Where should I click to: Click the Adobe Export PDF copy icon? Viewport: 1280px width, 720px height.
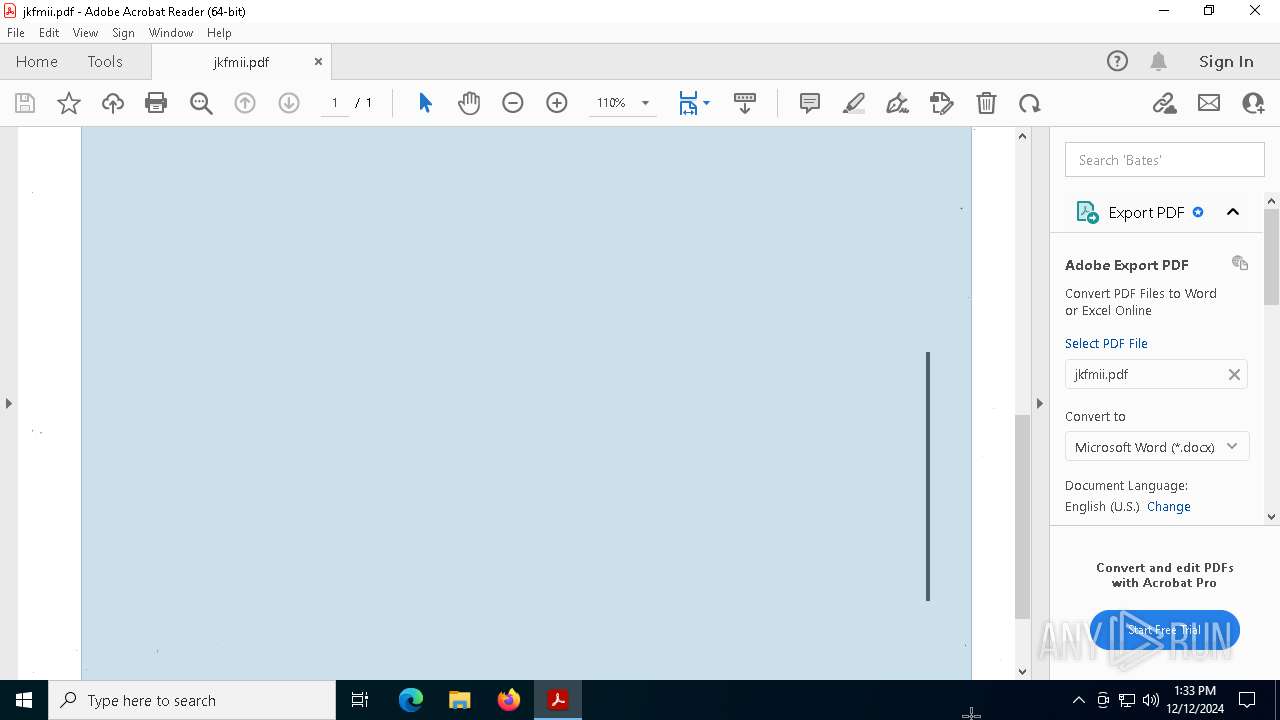point(1240,263)
